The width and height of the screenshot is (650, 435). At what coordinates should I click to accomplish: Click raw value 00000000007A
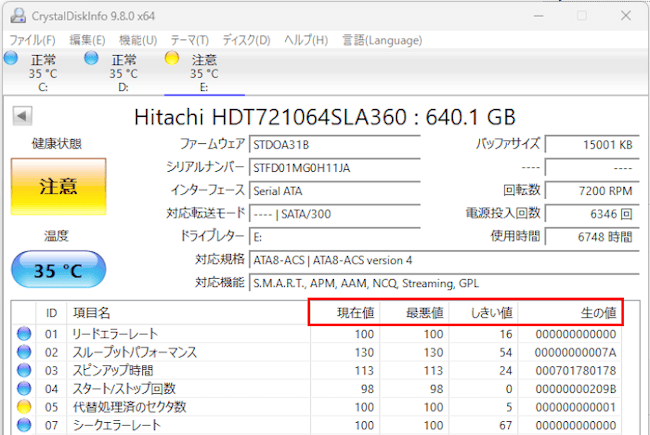pyautogui.click(x=575, y=352)
